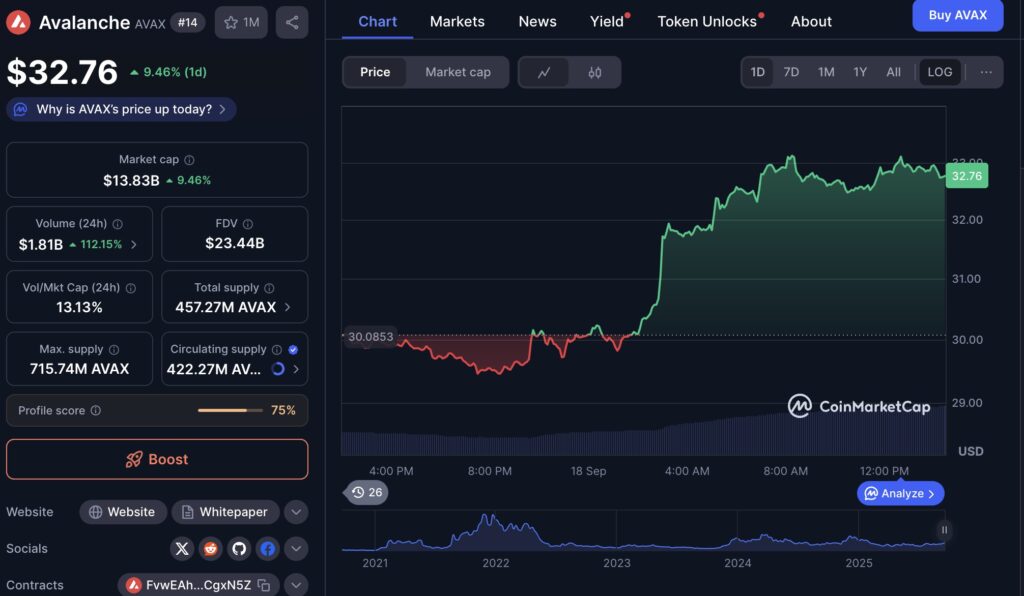Select the 7D time range

point(791,72)
